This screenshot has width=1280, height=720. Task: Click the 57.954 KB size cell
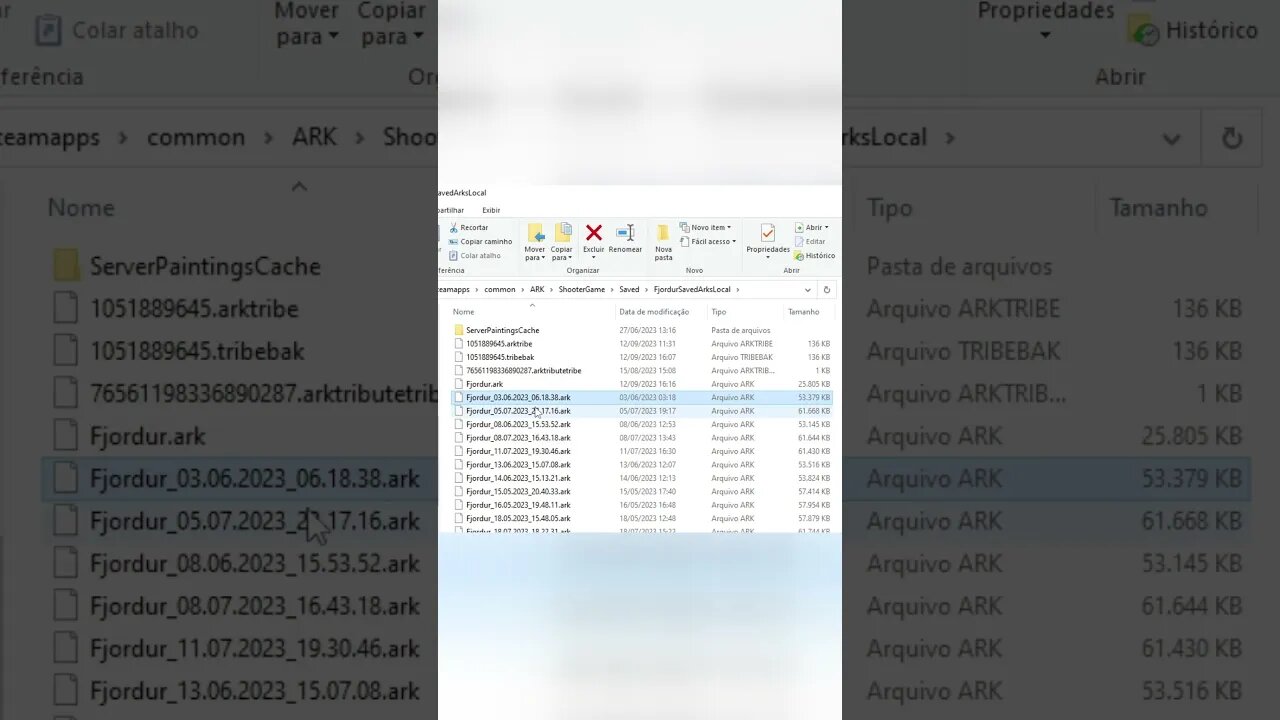(x=813, y=505)
